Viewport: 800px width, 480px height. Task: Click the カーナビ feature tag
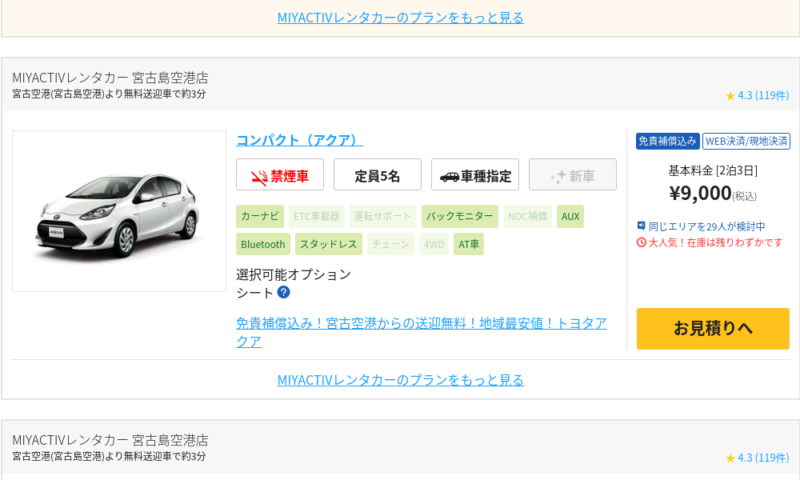click(260, 216)
